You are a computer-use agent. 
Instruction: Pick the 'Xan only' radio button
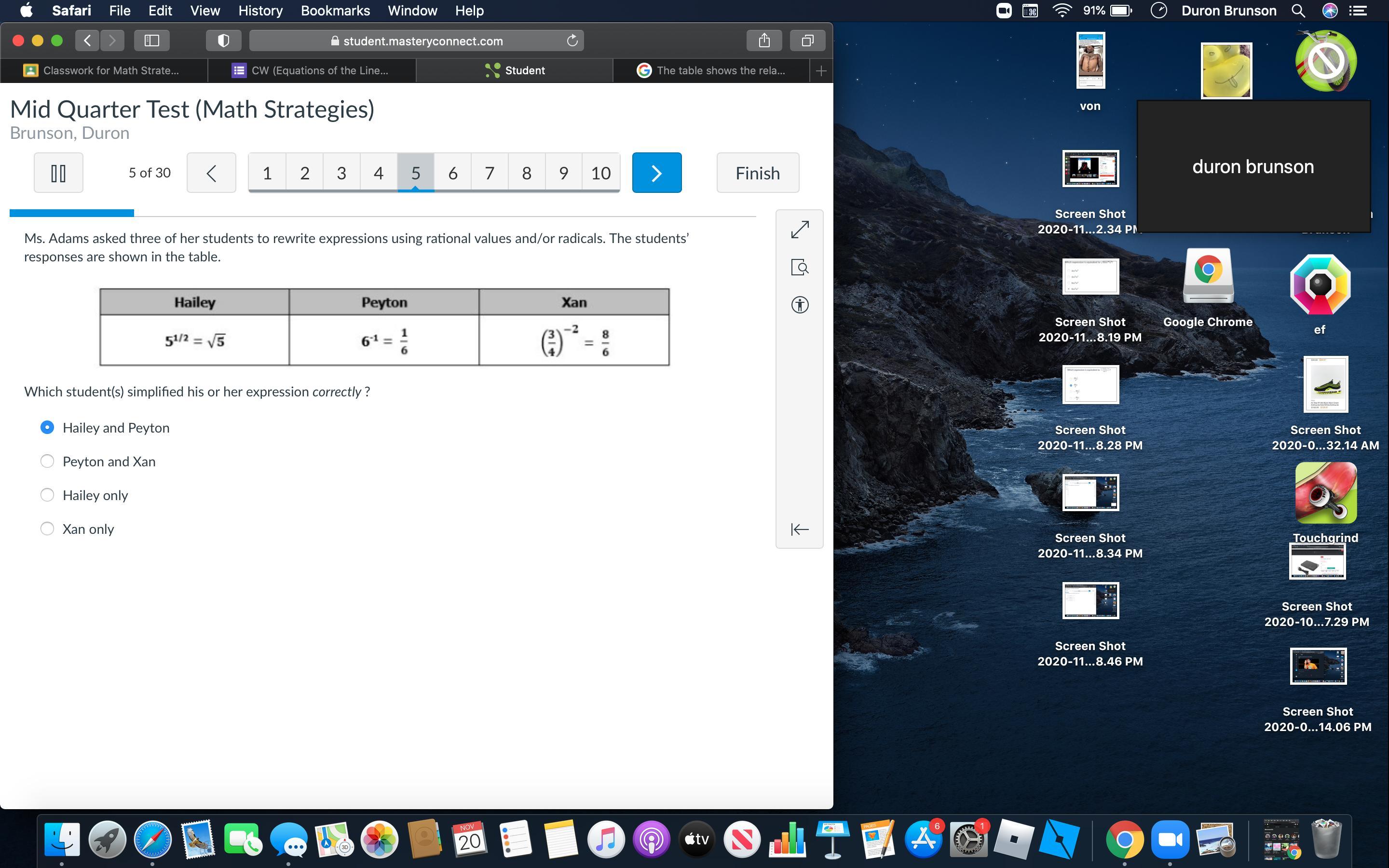click(x=47, y=529)
